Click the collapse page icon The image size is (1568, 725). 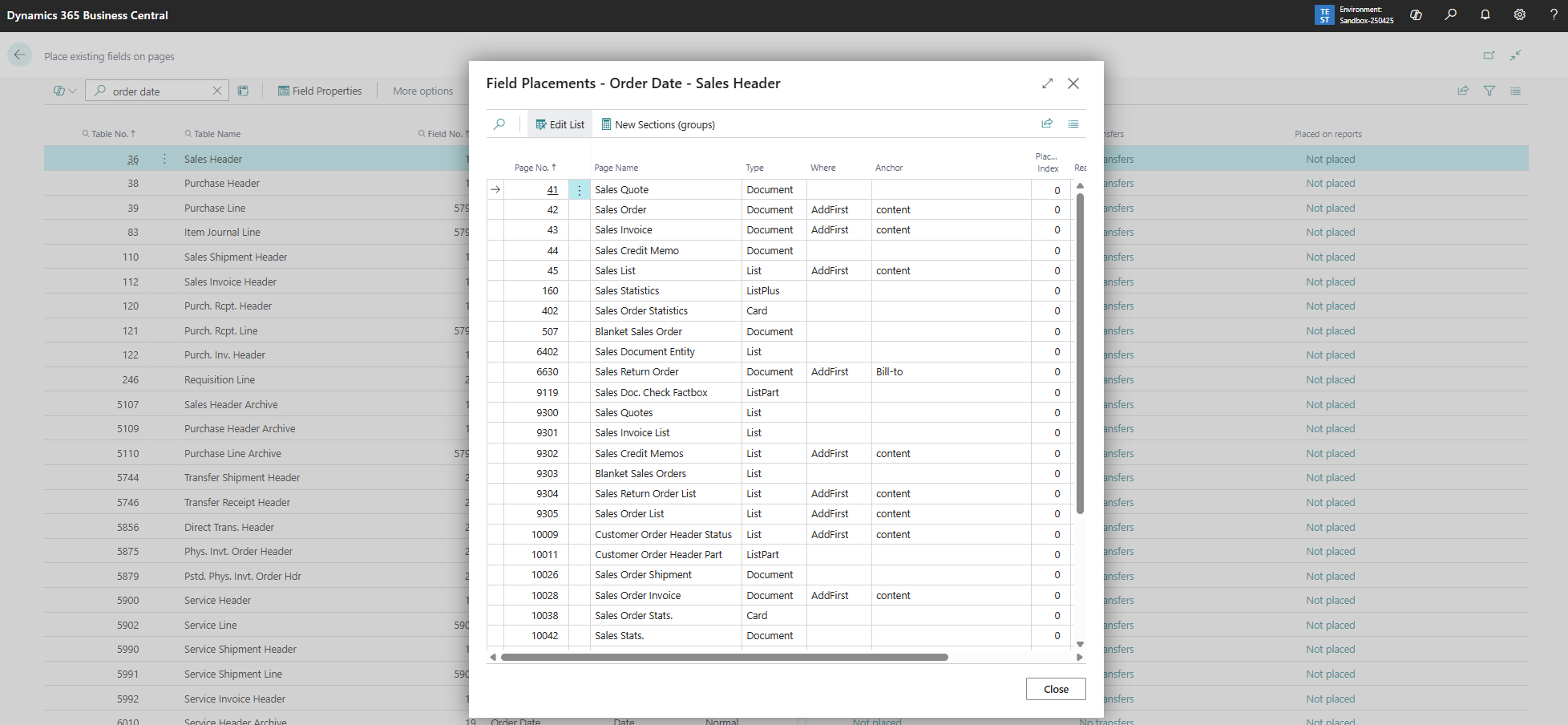coord(1516,55)
